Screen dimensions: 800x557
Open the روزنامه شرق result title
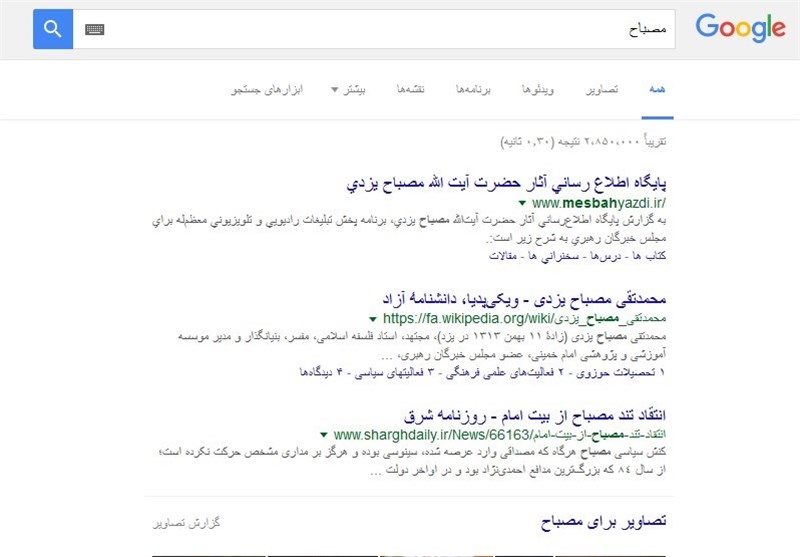535,414
